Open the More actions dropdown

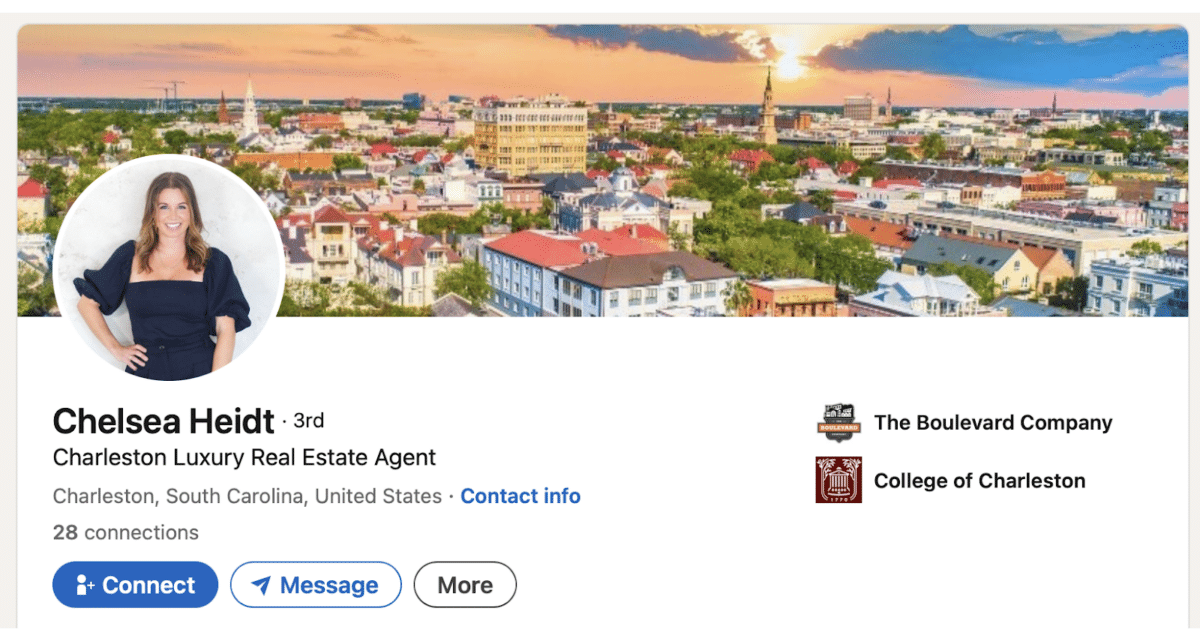click(465, 585)
